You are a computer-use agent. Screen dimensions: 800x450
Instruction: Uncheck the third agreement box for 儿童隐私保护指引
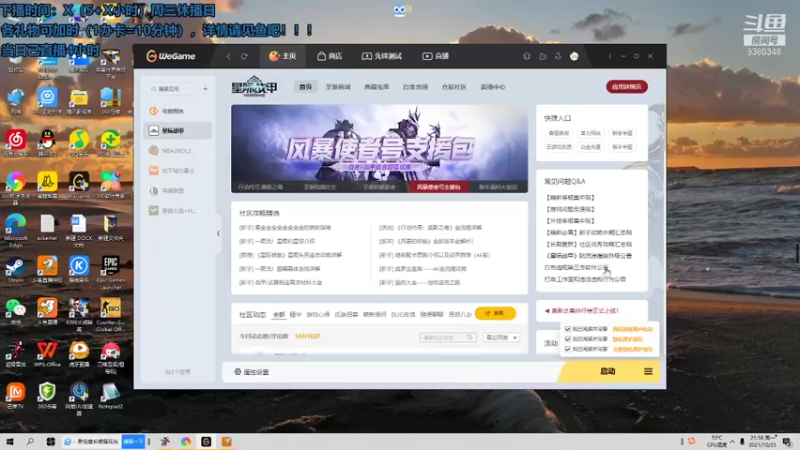(x=567, y=349)
